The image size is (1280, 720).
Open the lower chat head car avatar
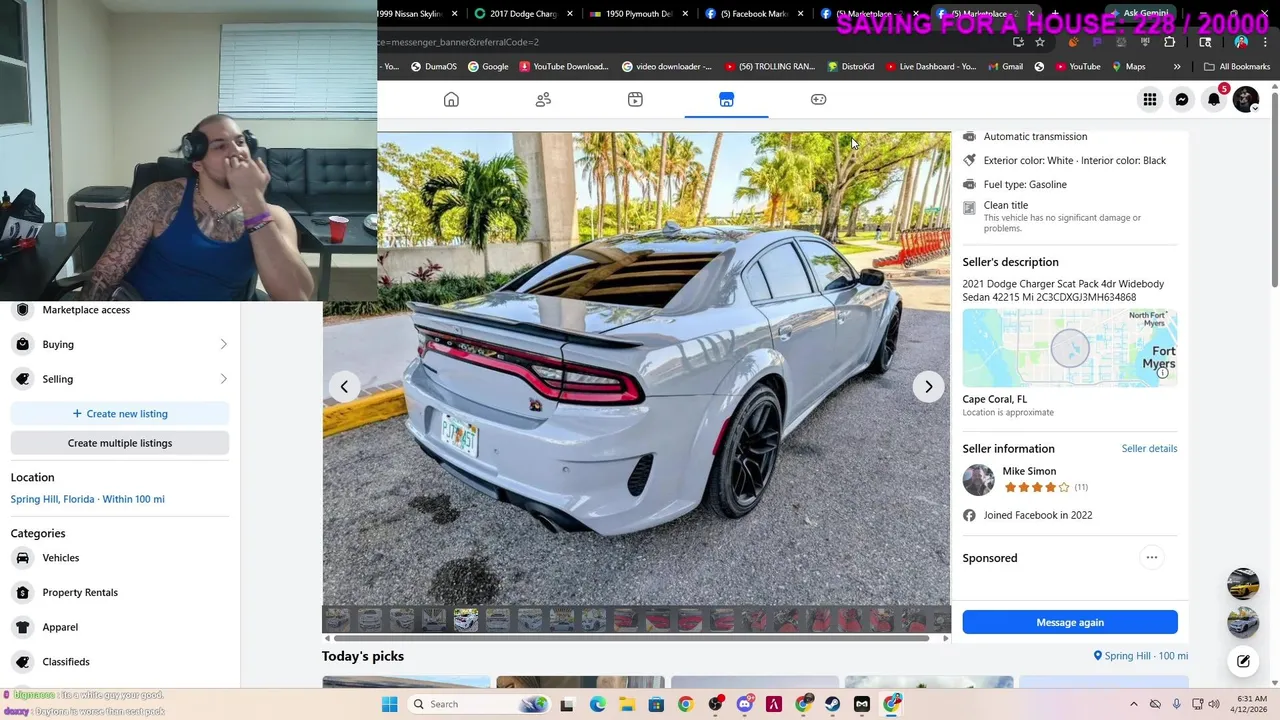coord(1243,622)
